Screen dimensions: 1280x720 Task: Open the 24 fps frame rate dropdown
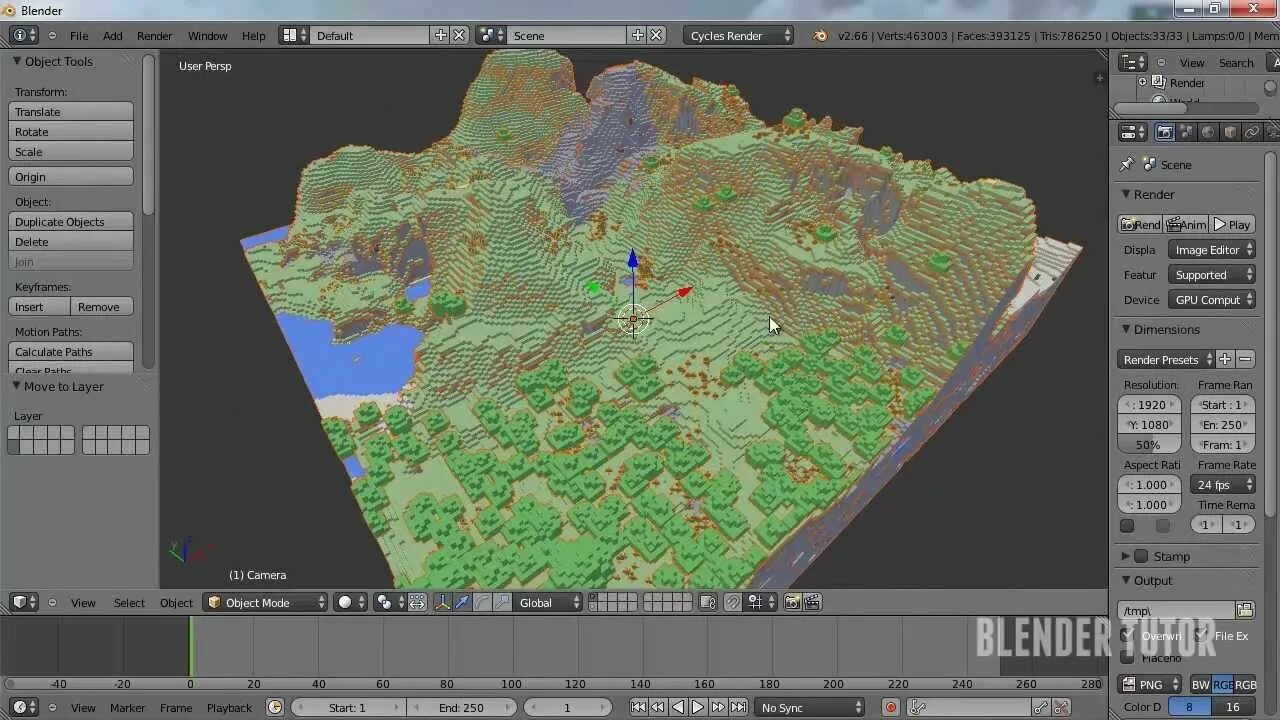pos(1223,484)
